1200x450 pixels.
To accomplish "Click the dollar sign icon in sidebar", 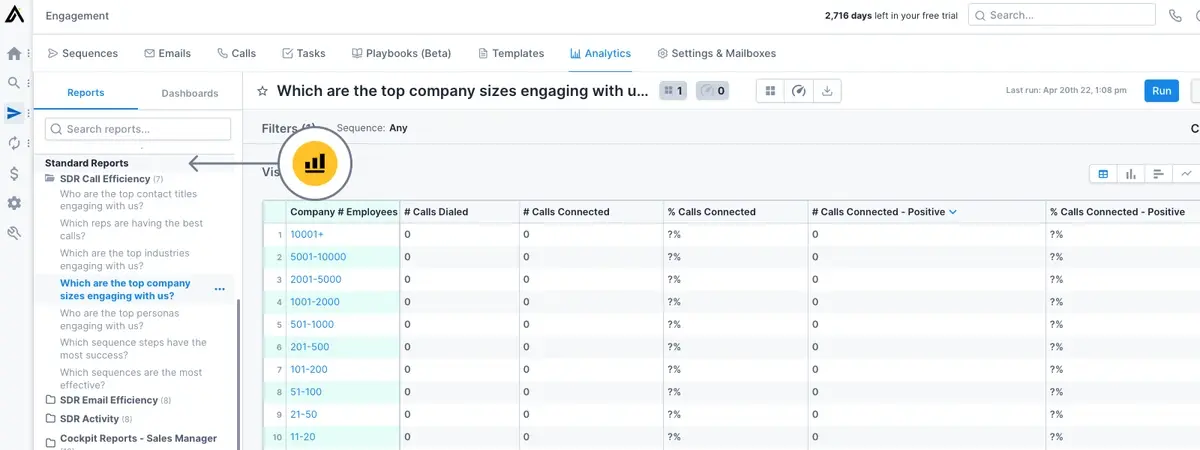I will [x=14, y=173].
